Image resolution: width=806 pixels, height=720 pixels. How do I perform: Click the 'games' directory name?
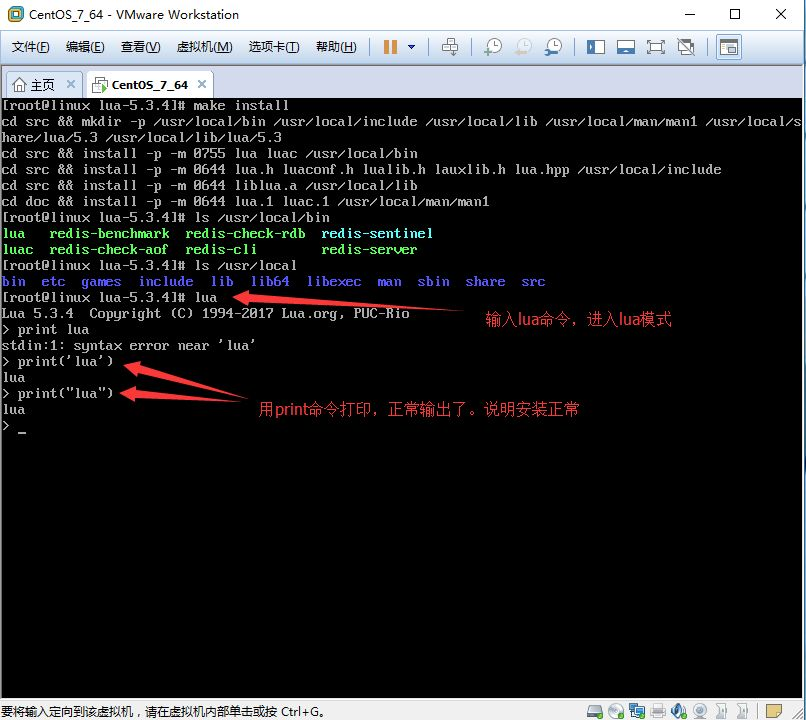[x=101, y=282]
